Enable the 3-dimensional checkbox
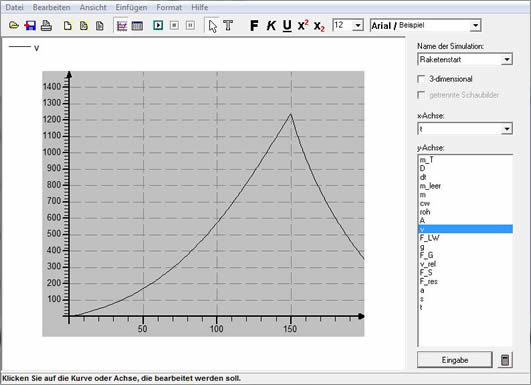531x385 pixels. pyautogui.click(x=421, y=79)
